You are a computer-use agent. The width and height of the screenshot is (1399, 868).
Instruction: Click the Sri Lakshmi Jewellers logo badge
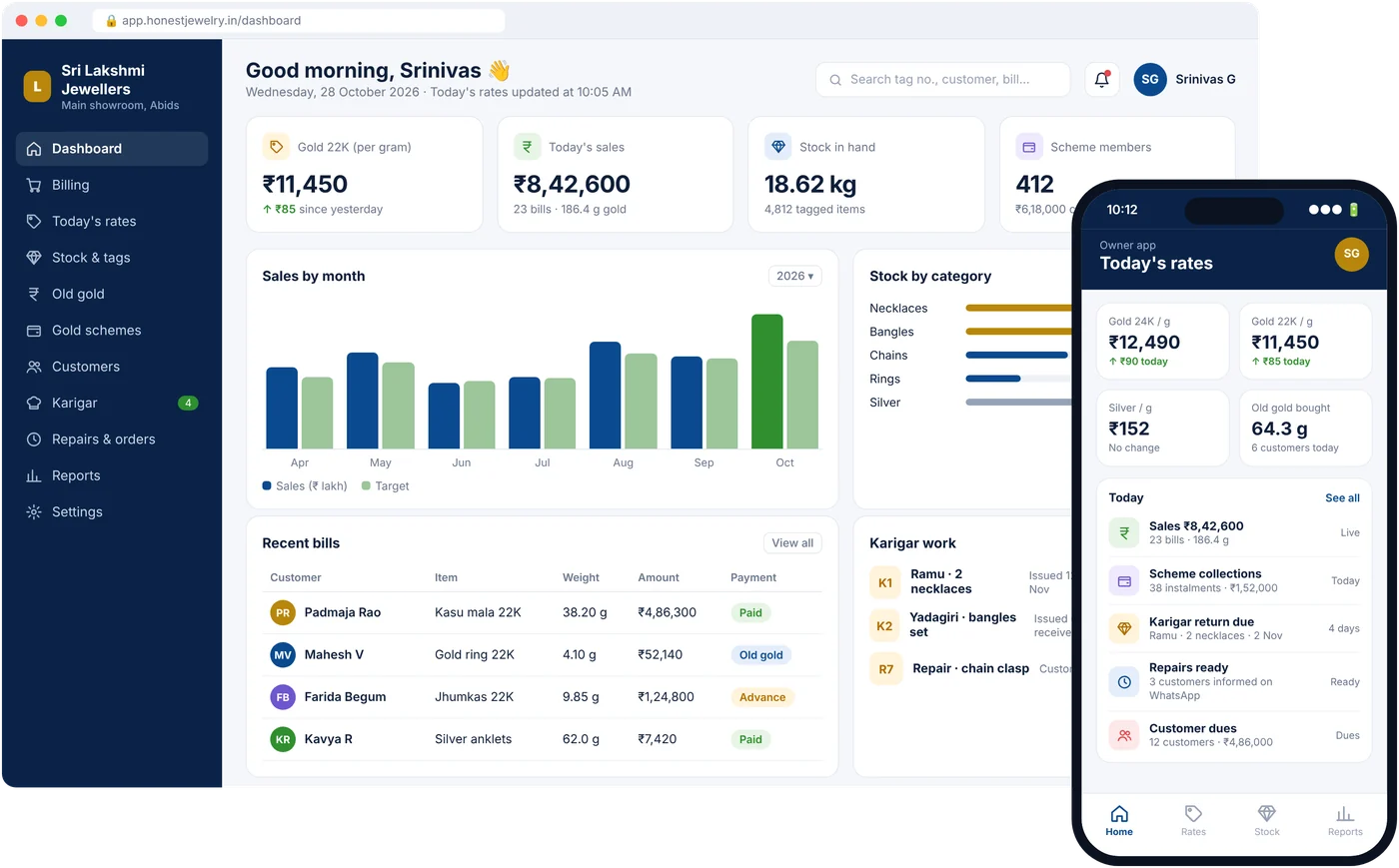(x=37, y=87)
